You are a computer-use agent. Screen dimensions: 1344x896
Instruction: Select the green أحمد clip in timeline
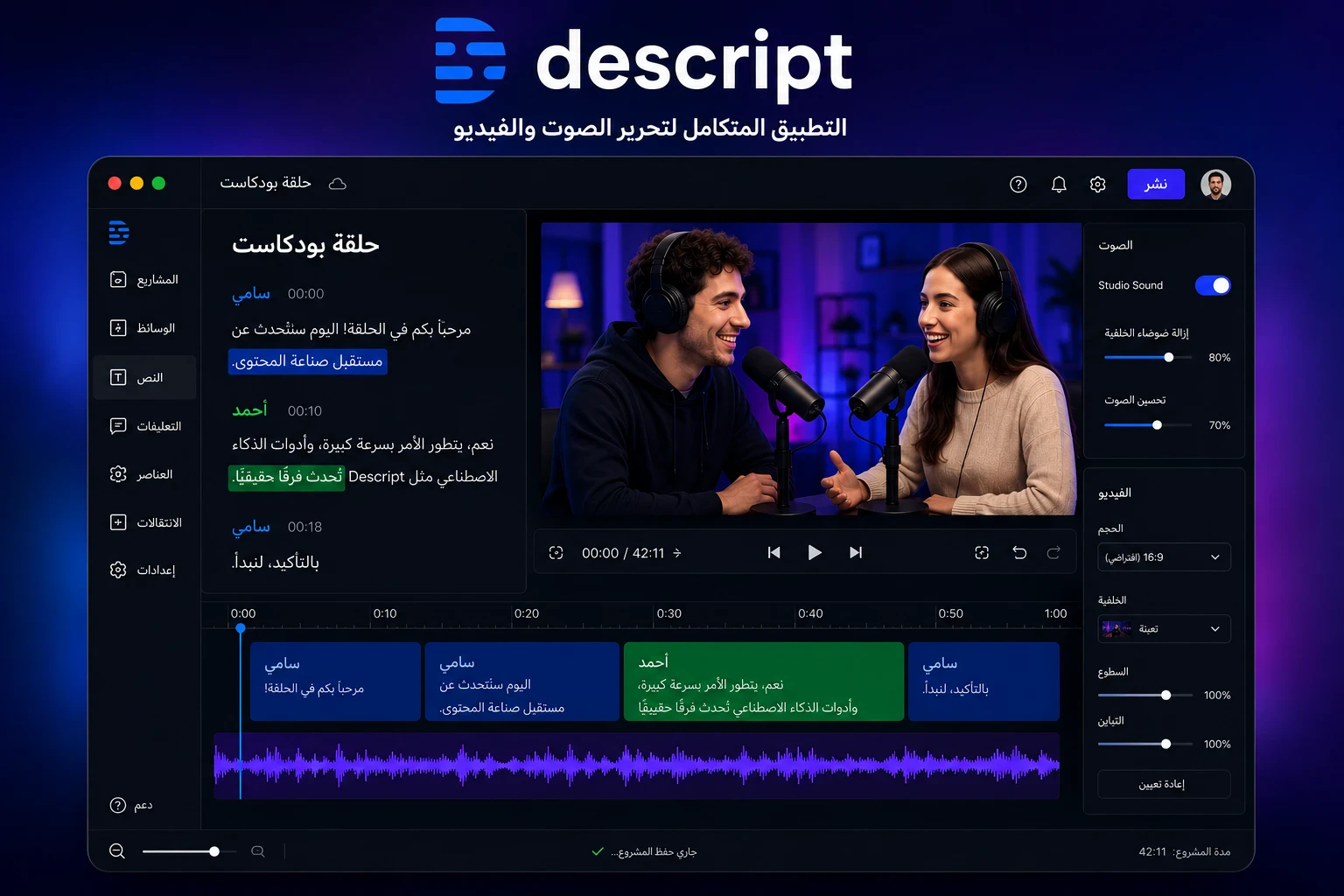click(764, 682)
